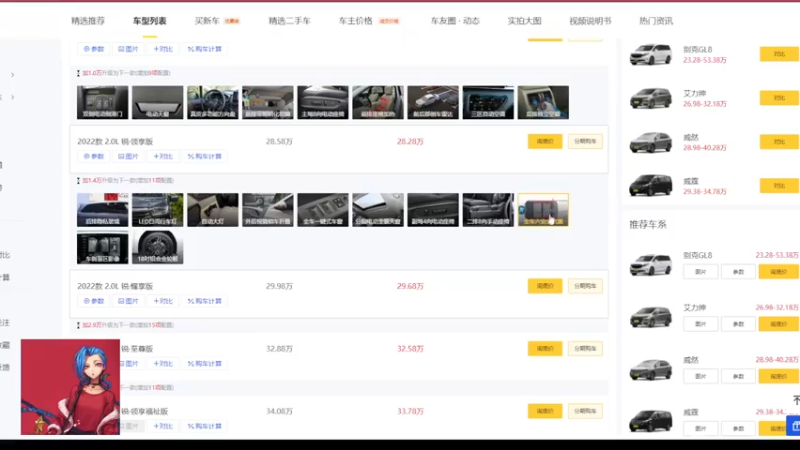Click the 28.58万 guide price text
800x450 pixels.
(x=279, y=141)
